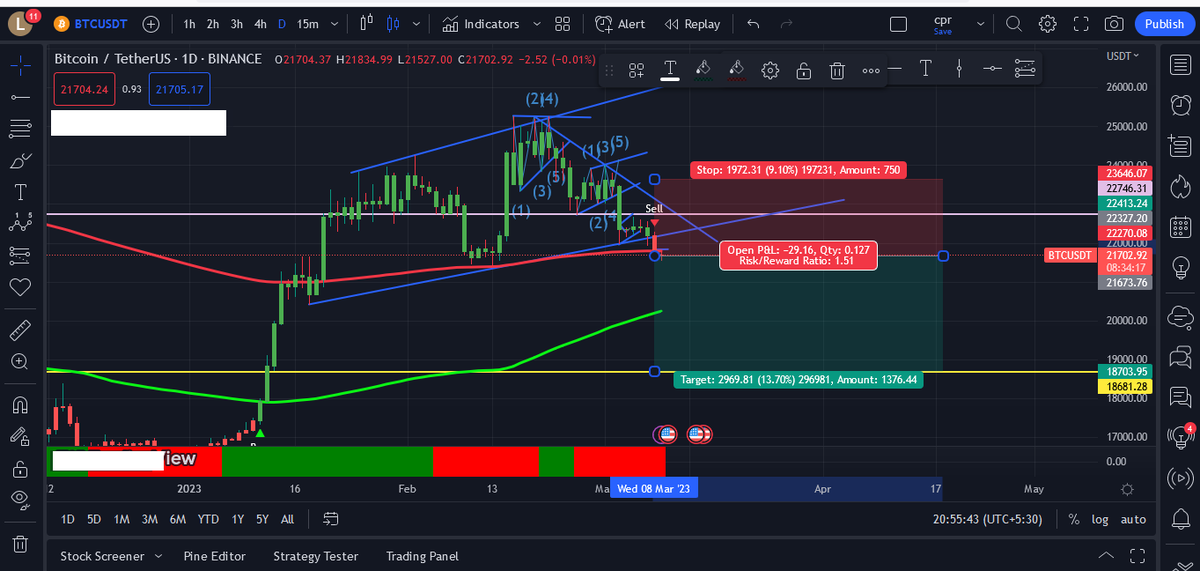Open the Fibonacci retracement tools
This screenshot has width=1200, height=571.
(19, 128)
